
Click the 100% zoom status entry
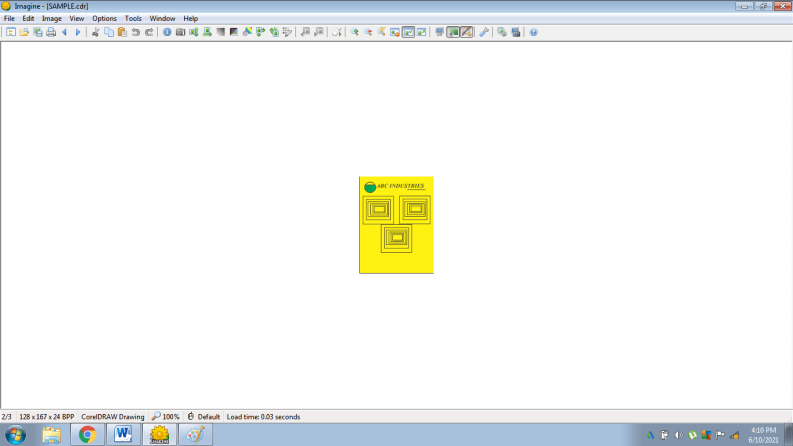pos(165,417)
